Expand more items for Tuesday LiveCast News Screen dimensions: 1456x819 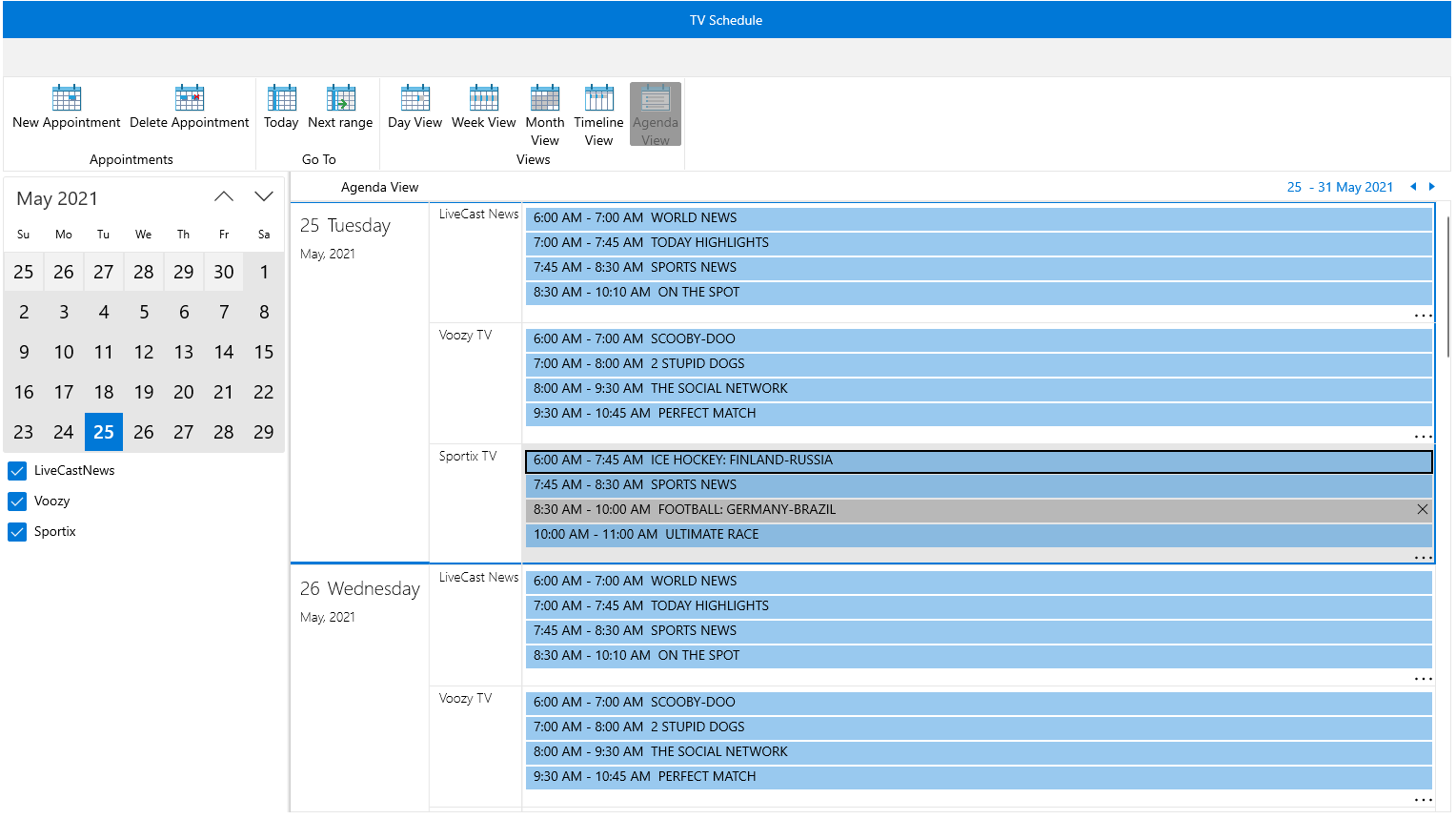pos(1423,316)
